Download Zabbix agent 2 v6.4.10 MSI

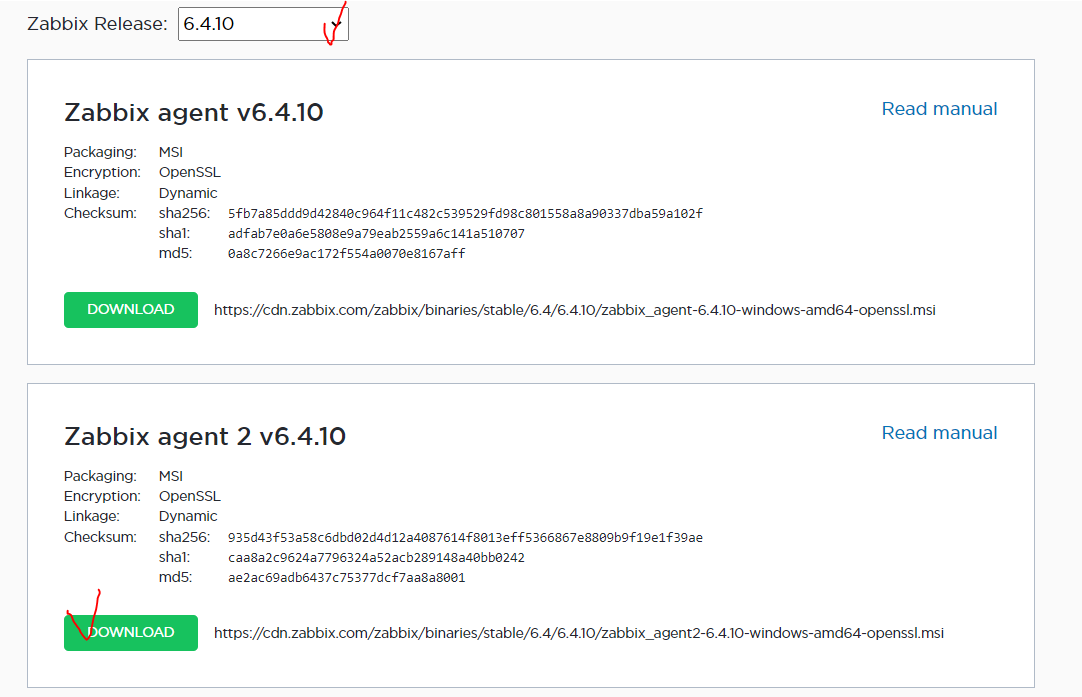[131, 633]
